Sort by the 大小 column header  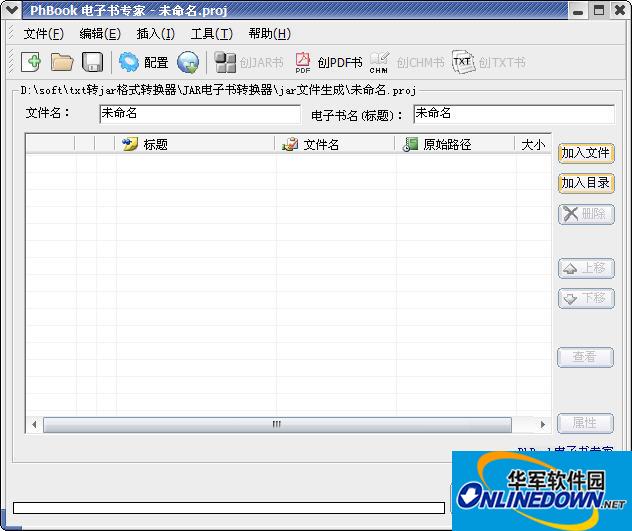pos(533,144)
